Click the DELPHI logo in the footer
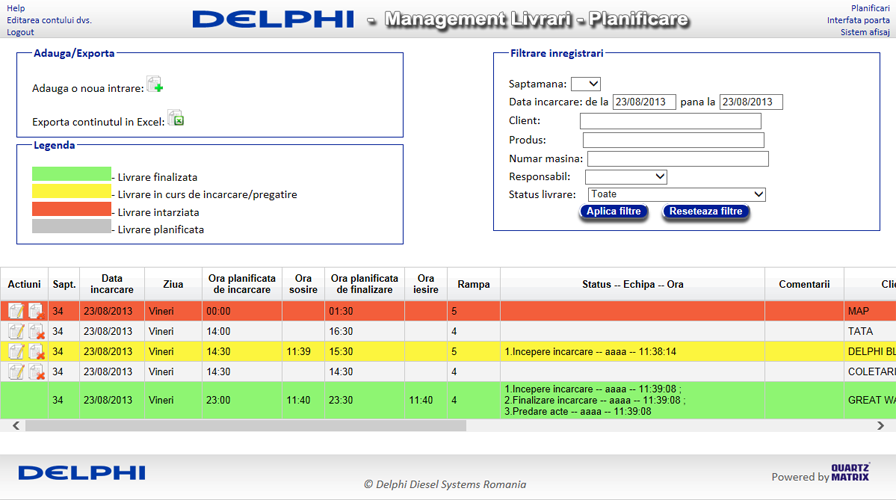 pos(82,473)
